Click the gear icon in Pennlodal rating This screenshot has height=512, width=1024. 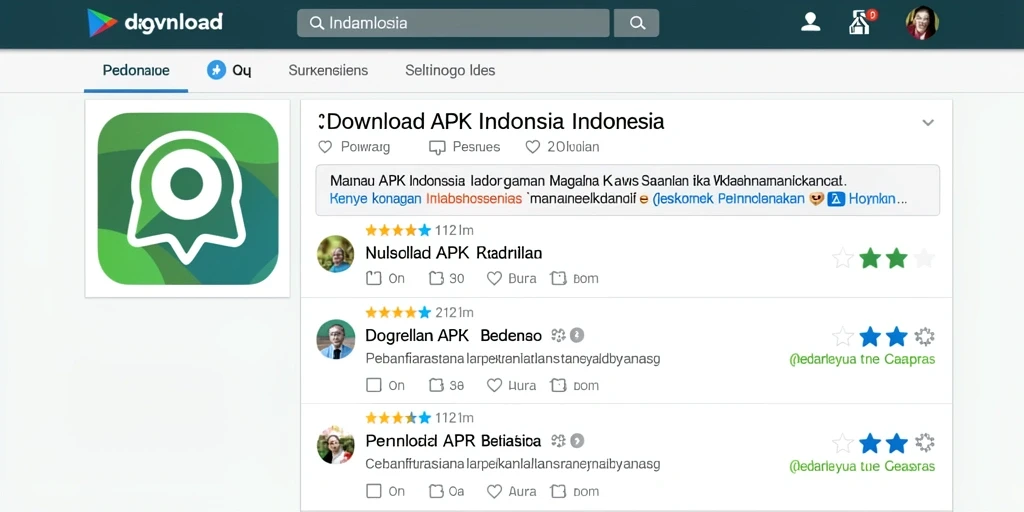[x=924, y=443]
